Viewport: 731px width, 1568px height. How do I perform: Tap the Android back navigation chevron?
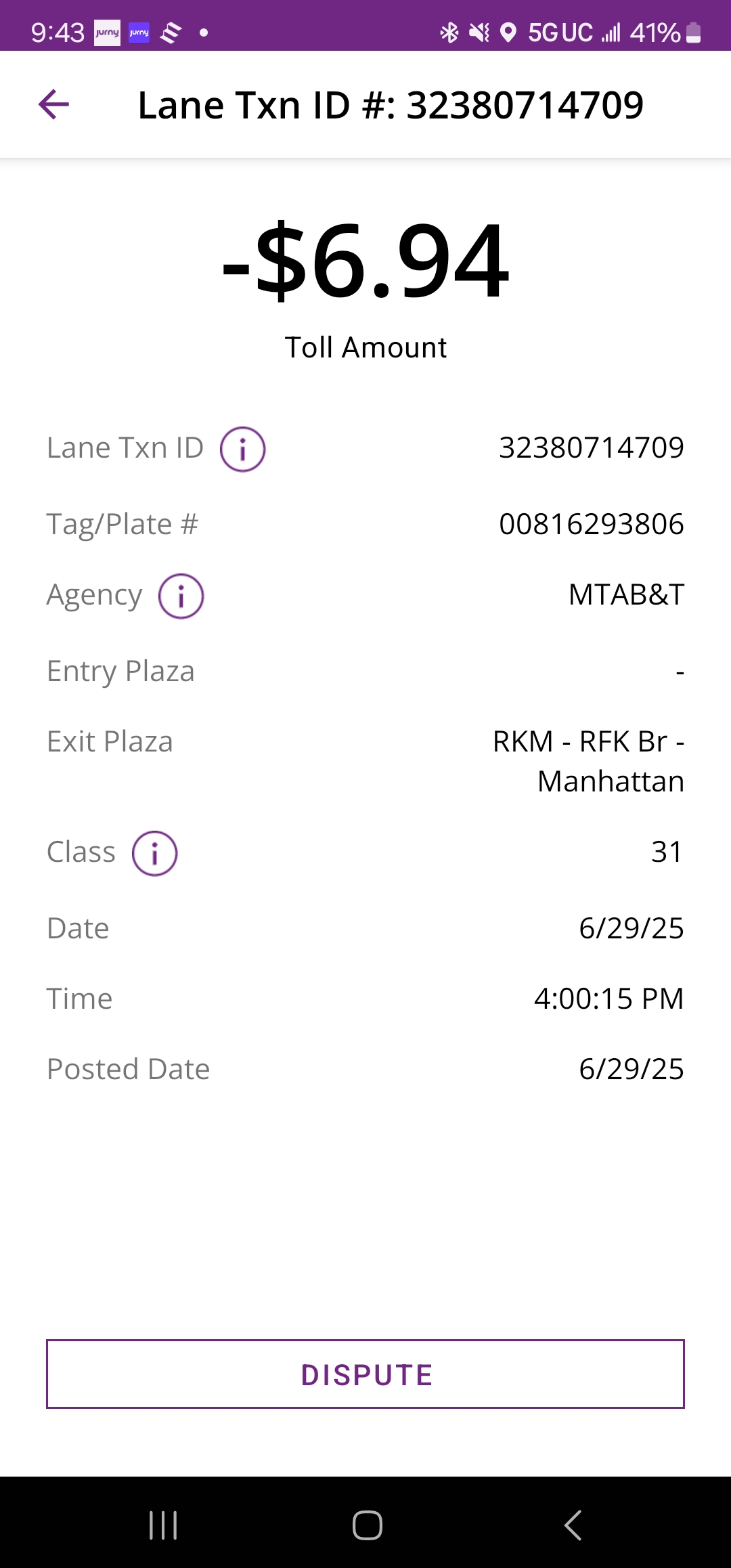(573, 1525)
